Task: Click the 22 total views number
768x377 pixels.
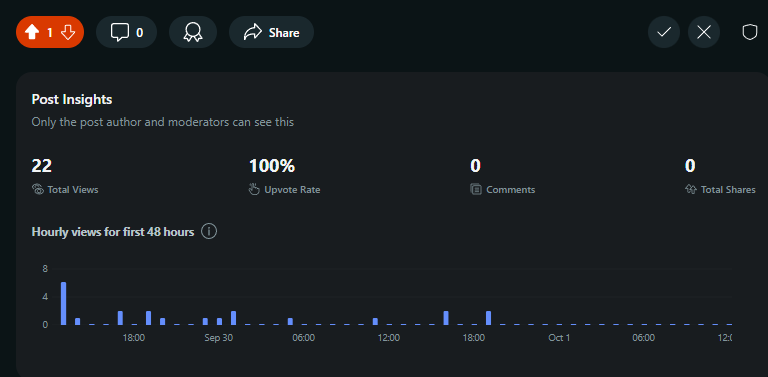Action: click(42, 166)
